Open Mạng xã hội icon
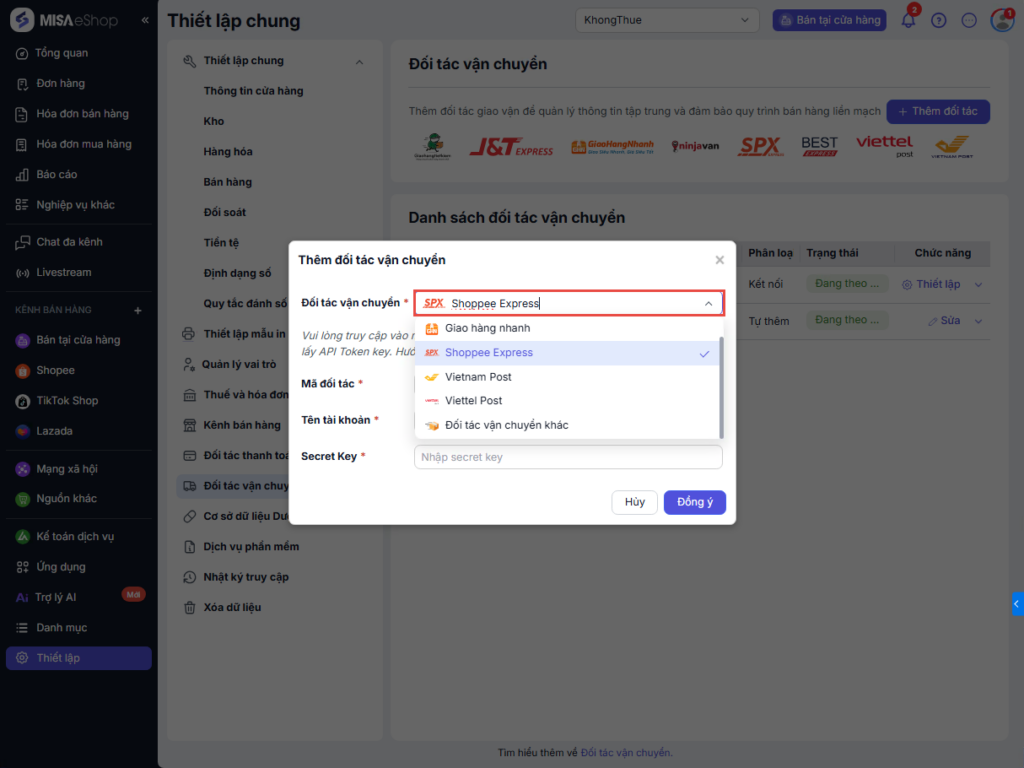 pos(22,469)
